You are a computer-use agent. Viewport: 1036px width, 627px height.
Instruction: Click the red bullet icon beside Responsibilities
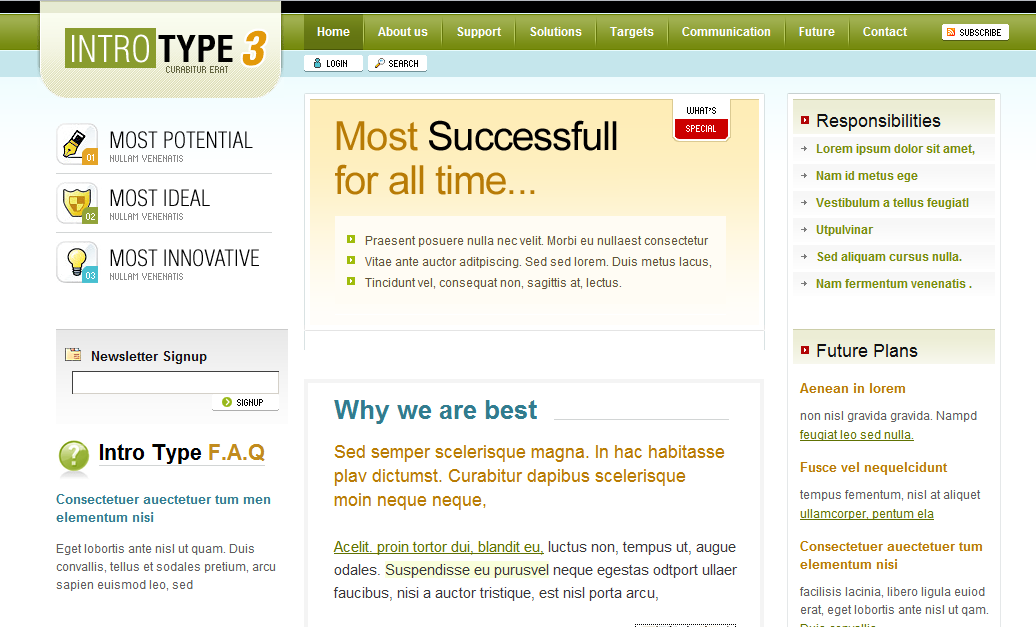pos(805,120)
